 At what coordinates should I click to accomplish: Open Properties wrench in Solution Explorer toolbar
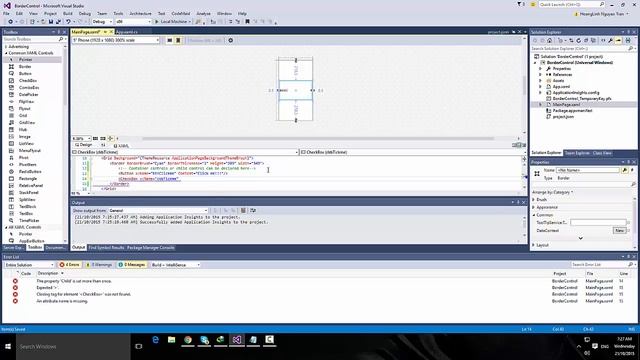pyautogui.click(x=610, y=40)
